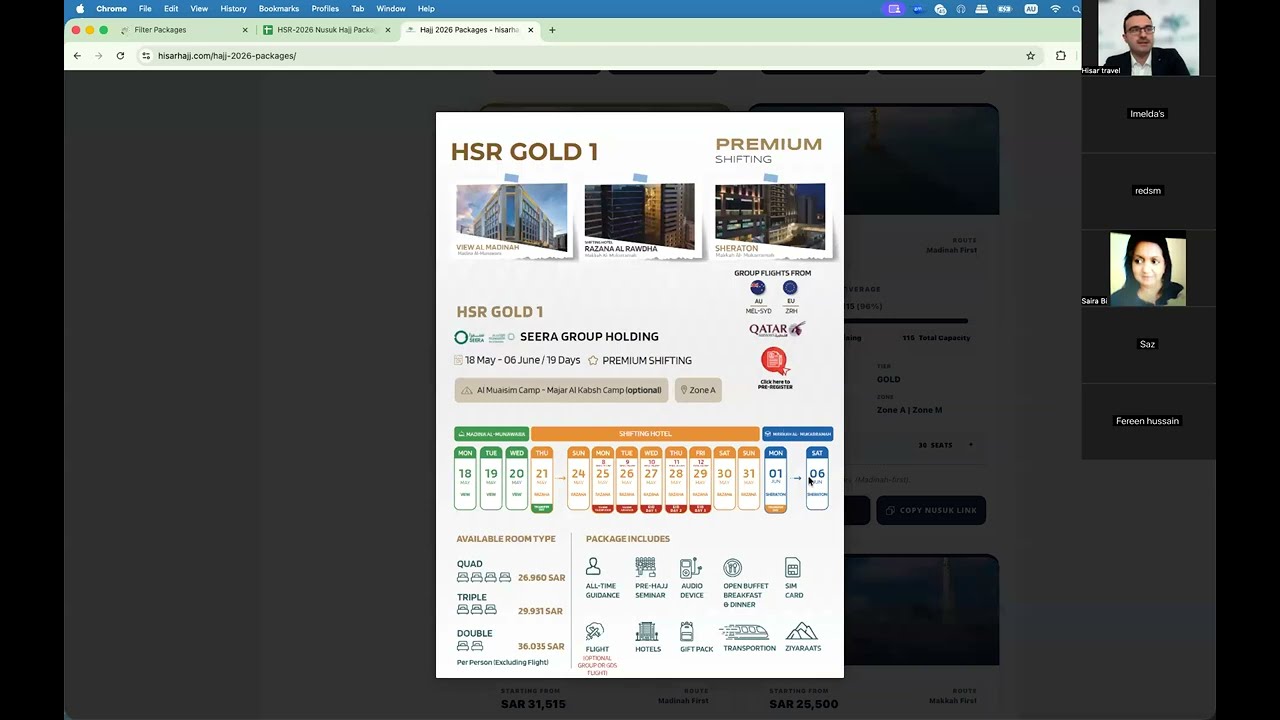Open the File menu
This screenshot has height=720, width=1280.
[145, 9]
